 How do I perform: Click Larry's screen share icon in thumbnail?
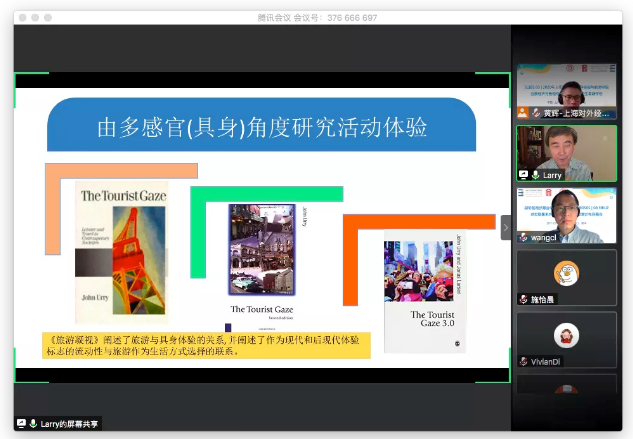523,175
